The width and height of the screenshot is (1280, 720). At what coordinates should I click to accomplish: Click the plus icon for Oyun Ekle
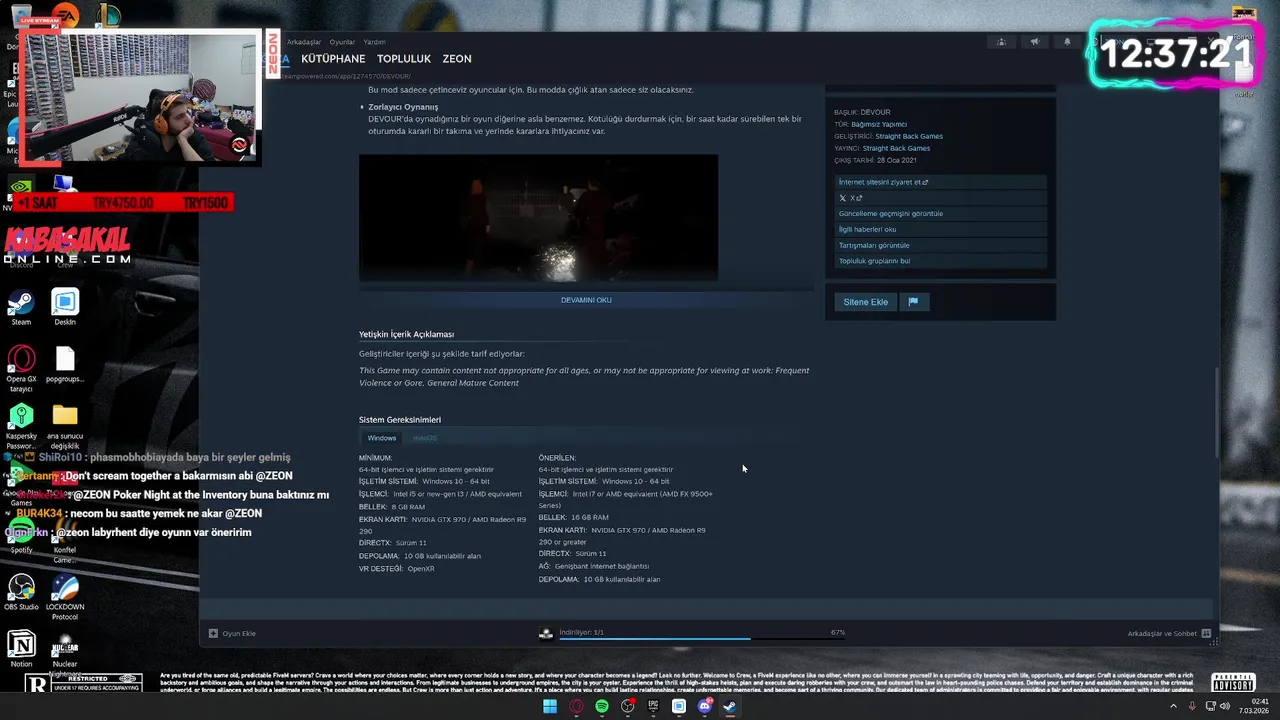[213, 633]
